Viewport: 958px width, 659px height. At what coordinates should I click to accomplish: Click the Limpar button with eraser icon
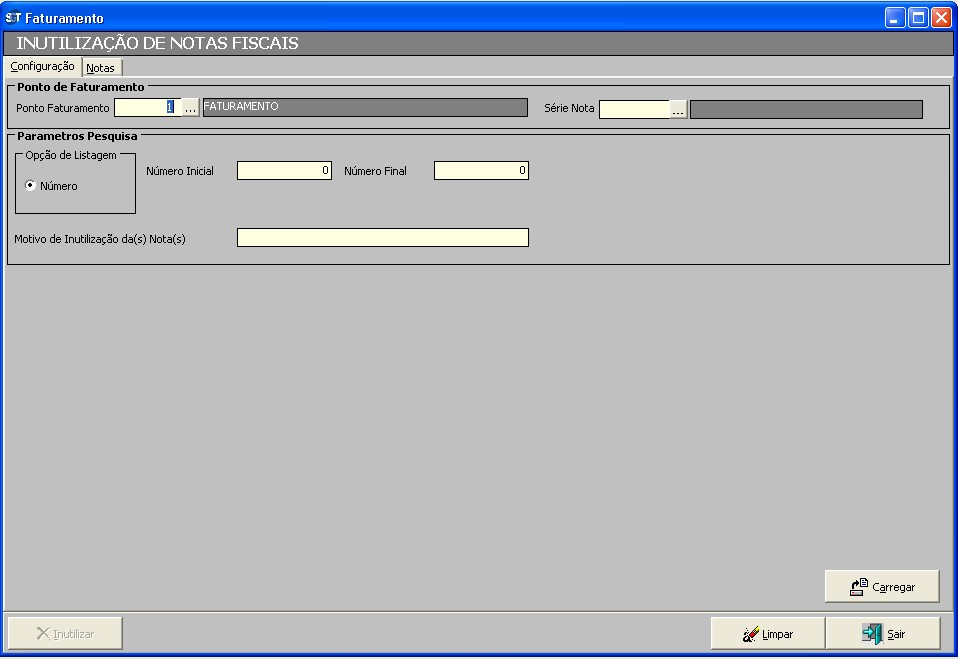point(767,634)
